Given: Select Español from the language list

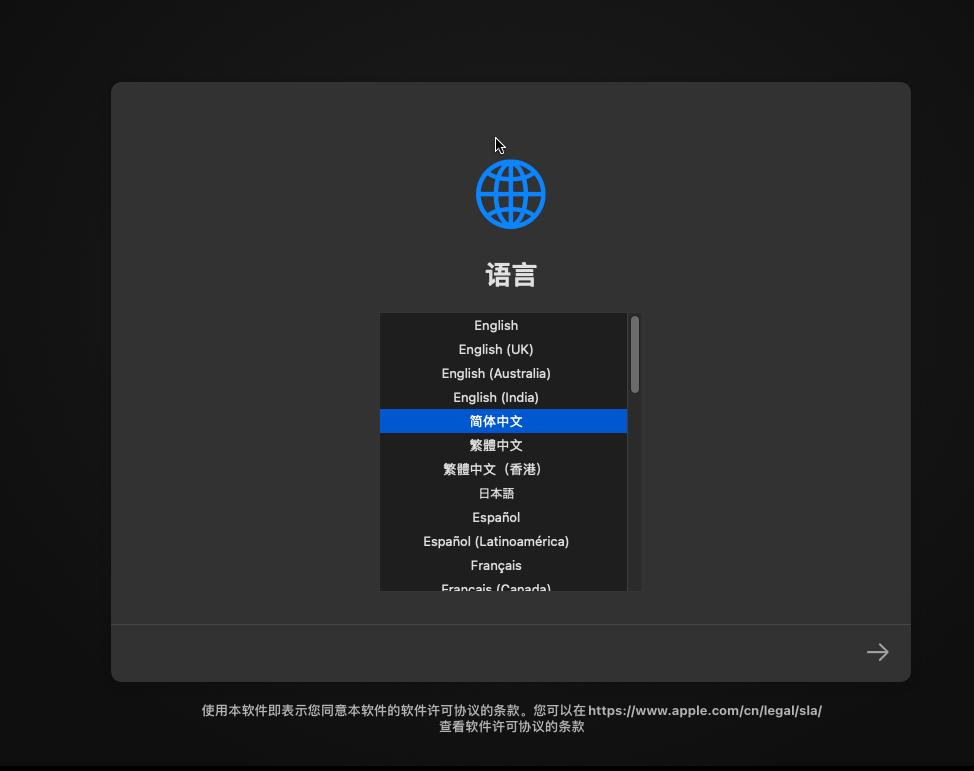Looking at the screenshot, I should coord(496,517).
